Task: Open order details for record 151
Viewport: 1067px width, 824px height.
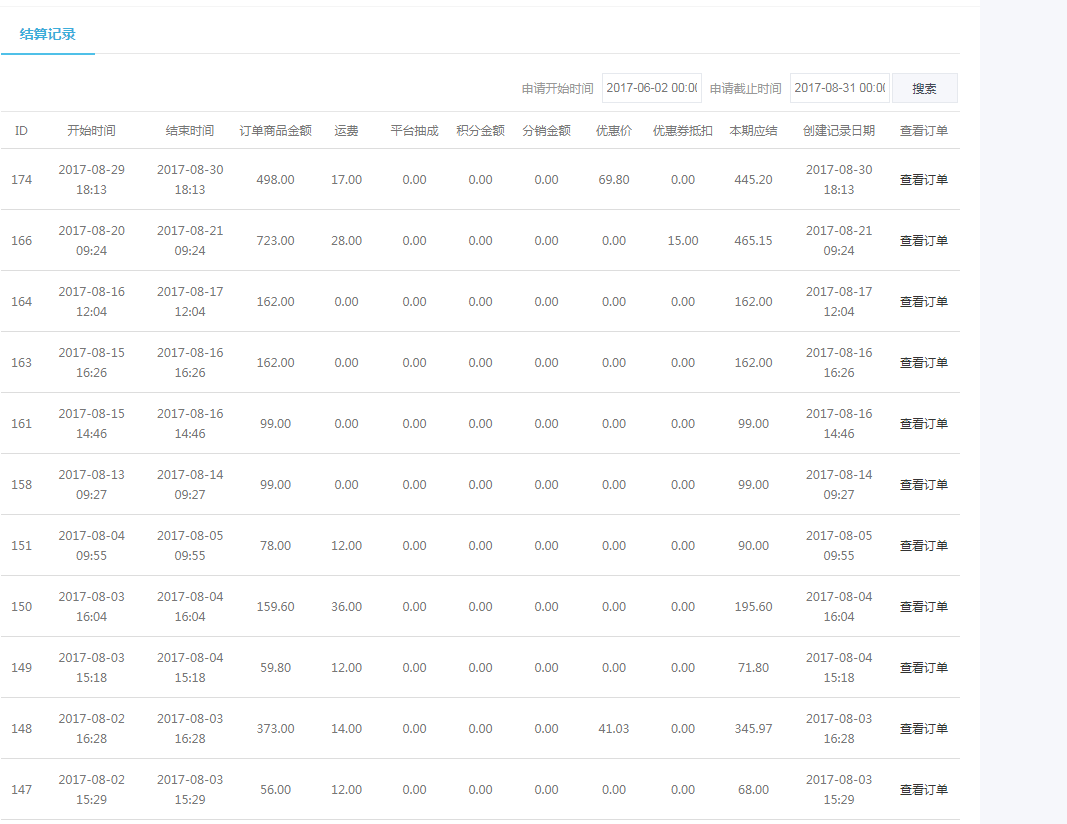Action: [x=923, y=546]
